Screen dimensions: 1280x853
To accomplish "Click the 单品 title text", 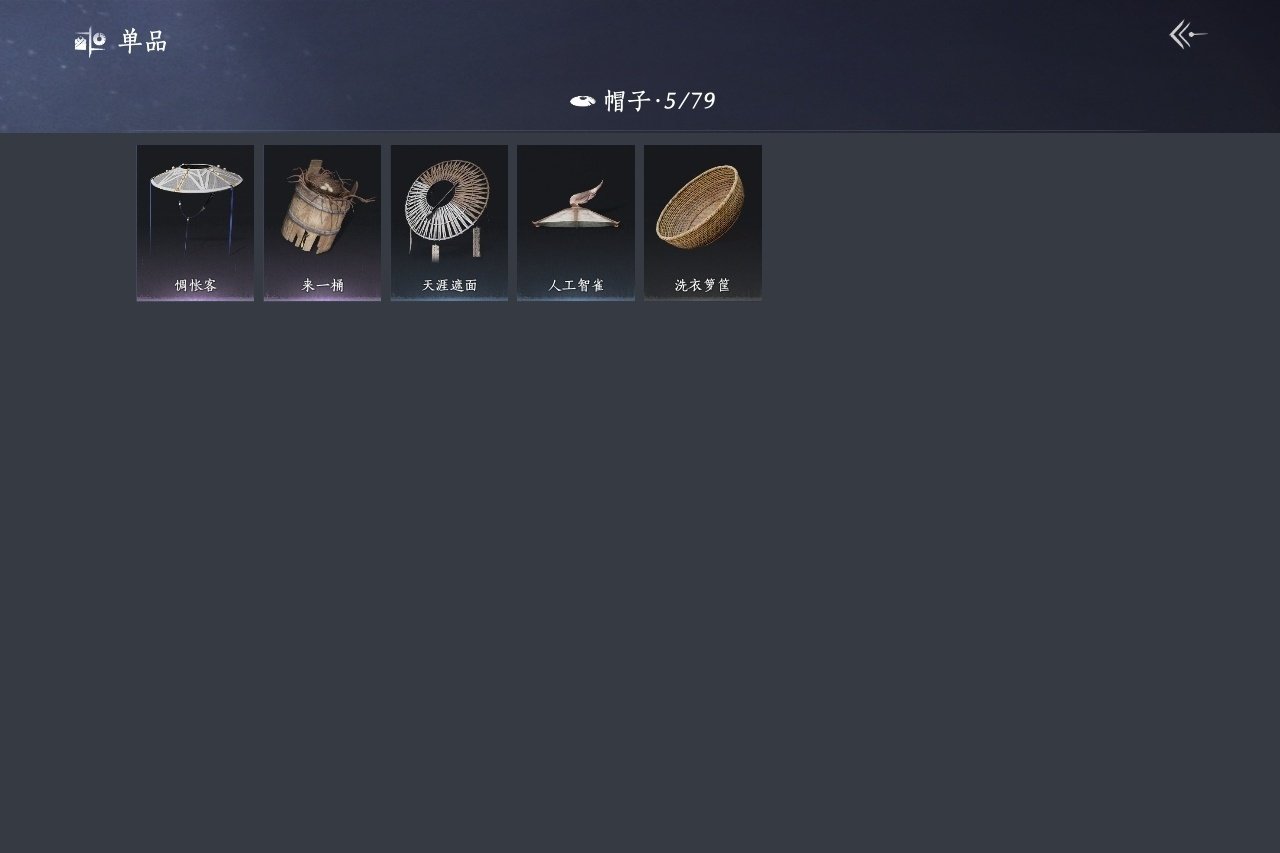I will point(143,42).
